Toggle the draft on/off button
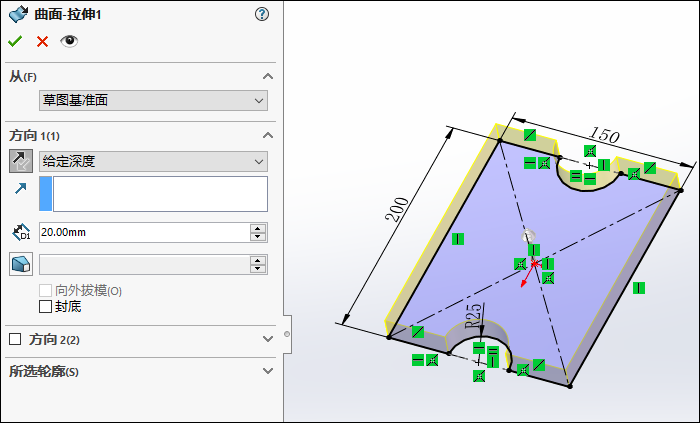Image resolution: width=700 pixels, height=423 pixels. click(21, 264)
